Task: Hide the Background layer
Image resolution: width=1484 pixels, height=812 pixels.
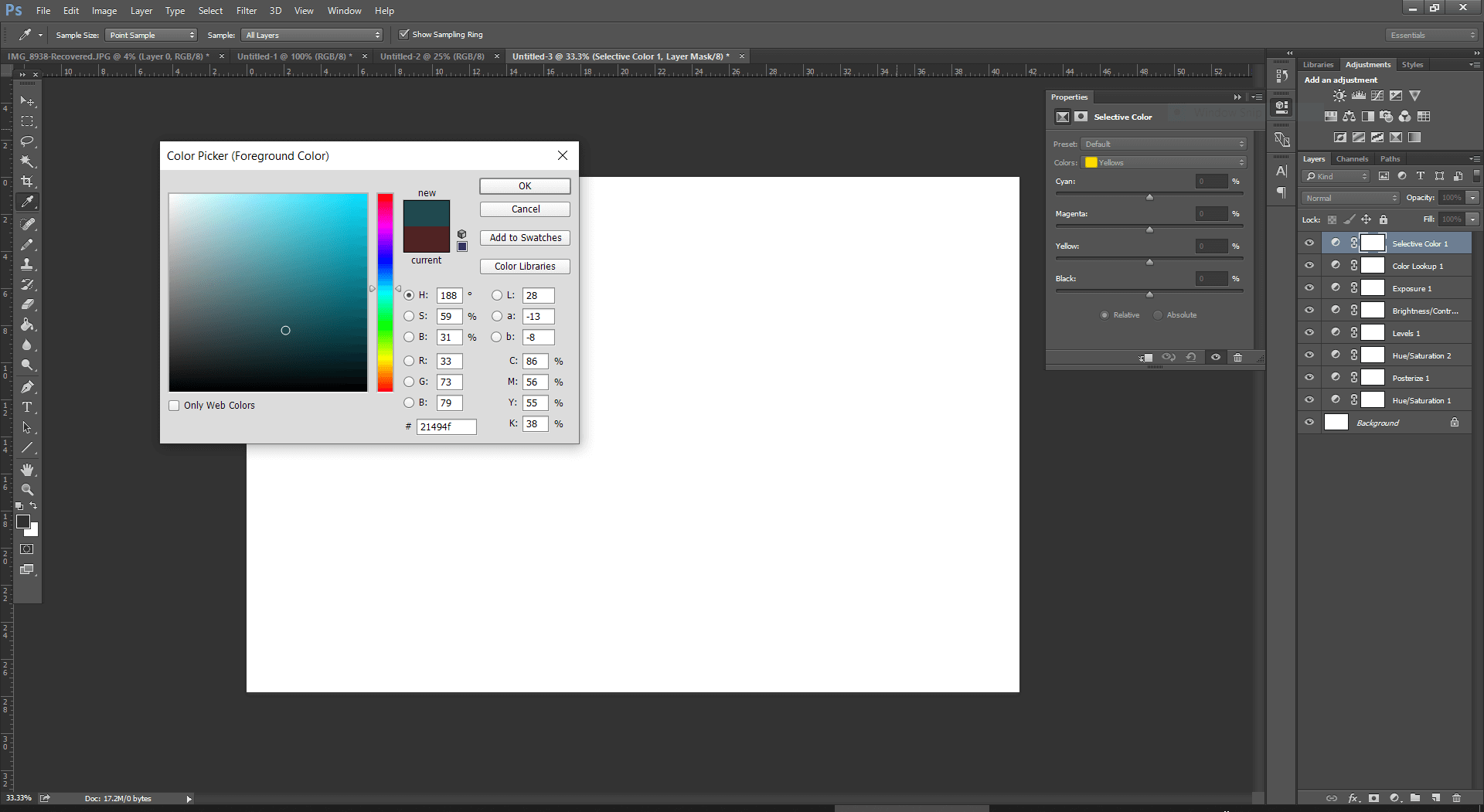Action: 1309,422
